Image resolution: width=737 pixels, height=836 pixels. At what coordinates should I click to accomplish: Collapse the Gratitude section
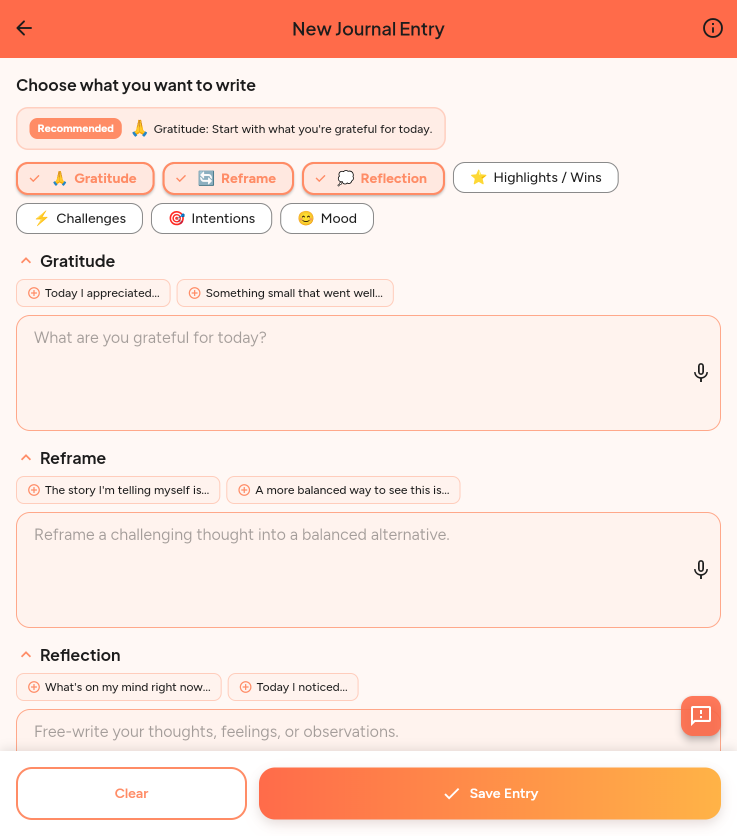tap(25, 259)
